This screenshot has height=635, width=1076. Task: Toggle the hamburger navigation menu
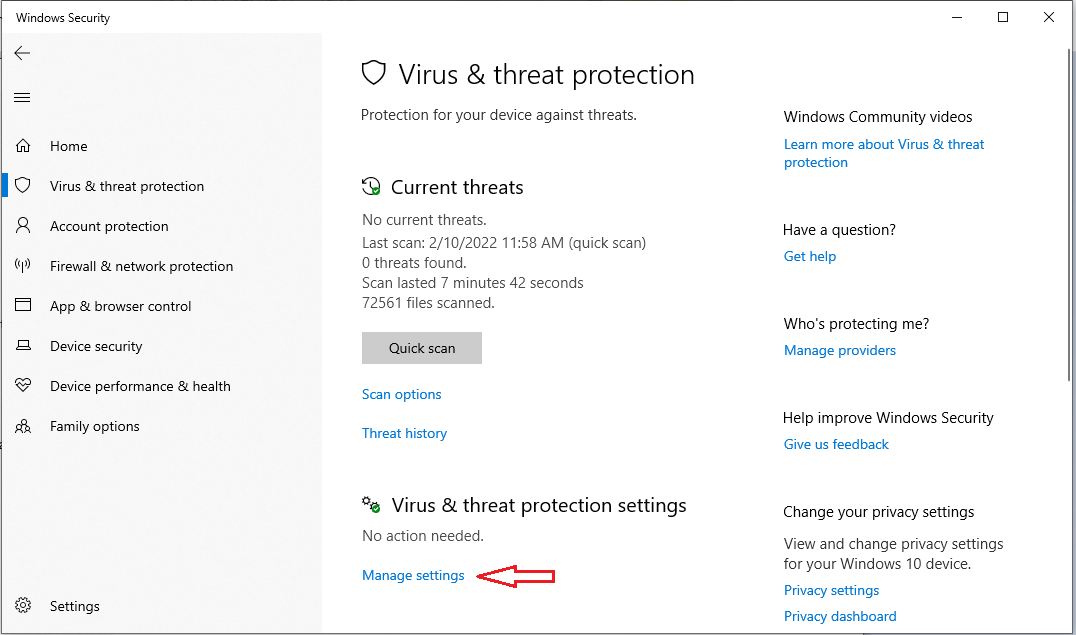tap(22, 97)
